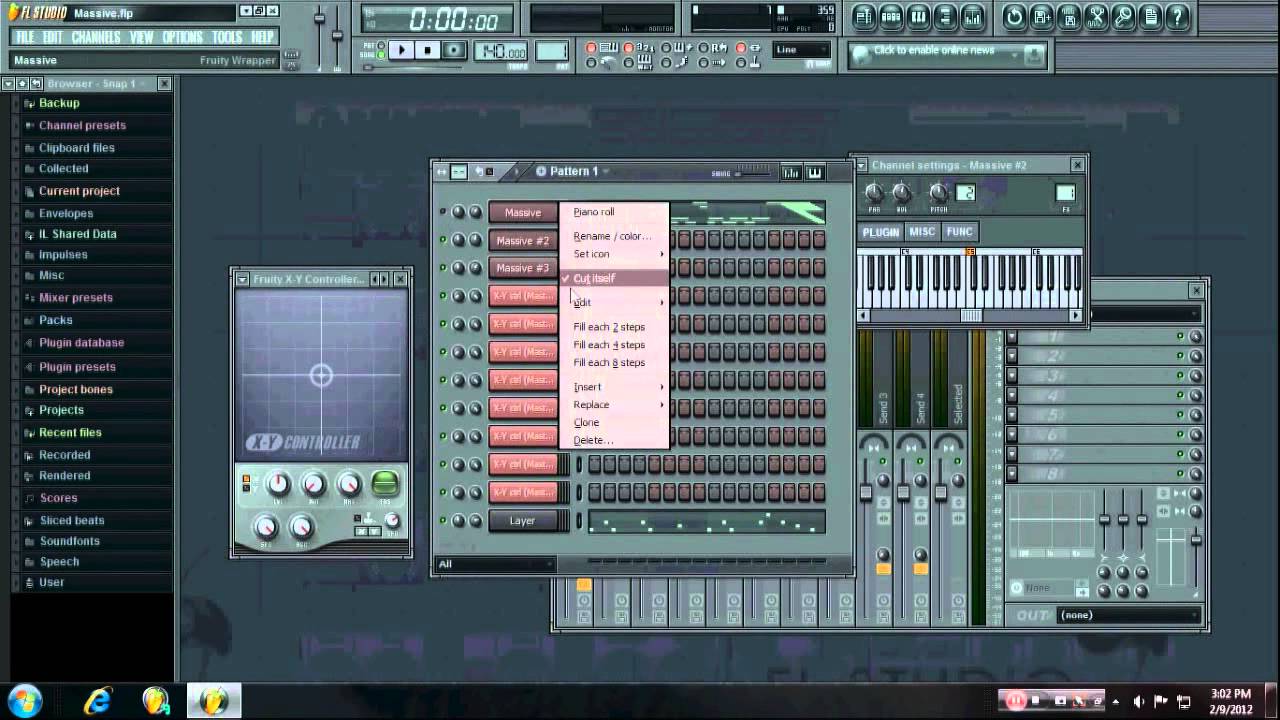
Task: Open the mixer OUT (none) dropdown
Action: [x=1129, y=615]
